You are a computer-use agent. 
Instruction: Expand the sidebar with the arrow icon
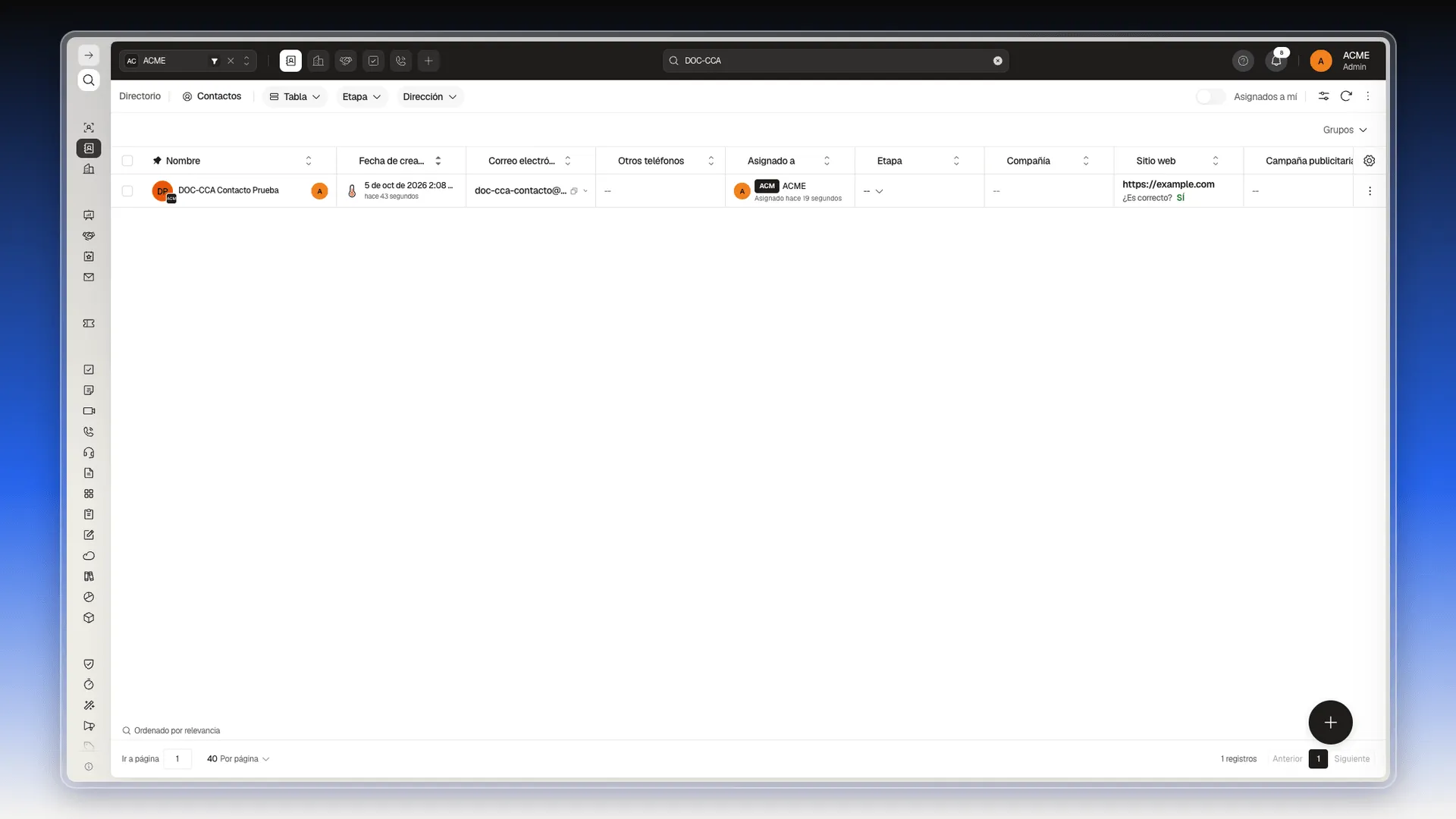[89, 55]
